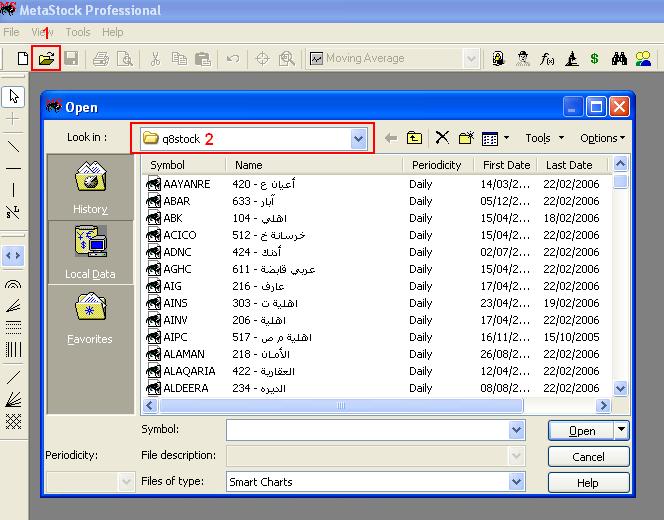
Task: Open The Explorer binoculars icon
Action: coord(619,58)
